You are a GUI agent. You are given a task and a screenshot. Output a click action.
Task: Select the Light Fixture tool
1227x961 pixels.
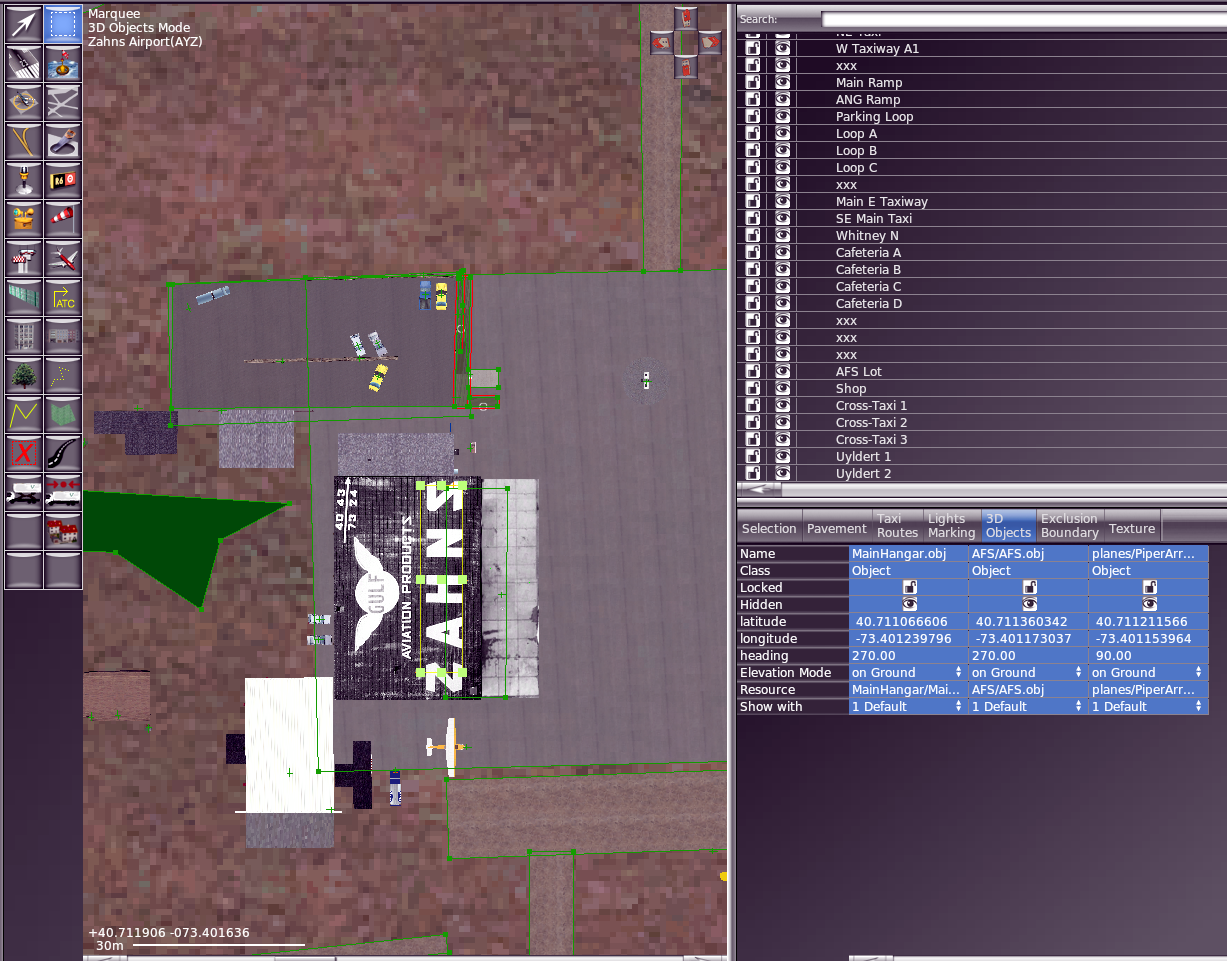click(x=24, y=180)
